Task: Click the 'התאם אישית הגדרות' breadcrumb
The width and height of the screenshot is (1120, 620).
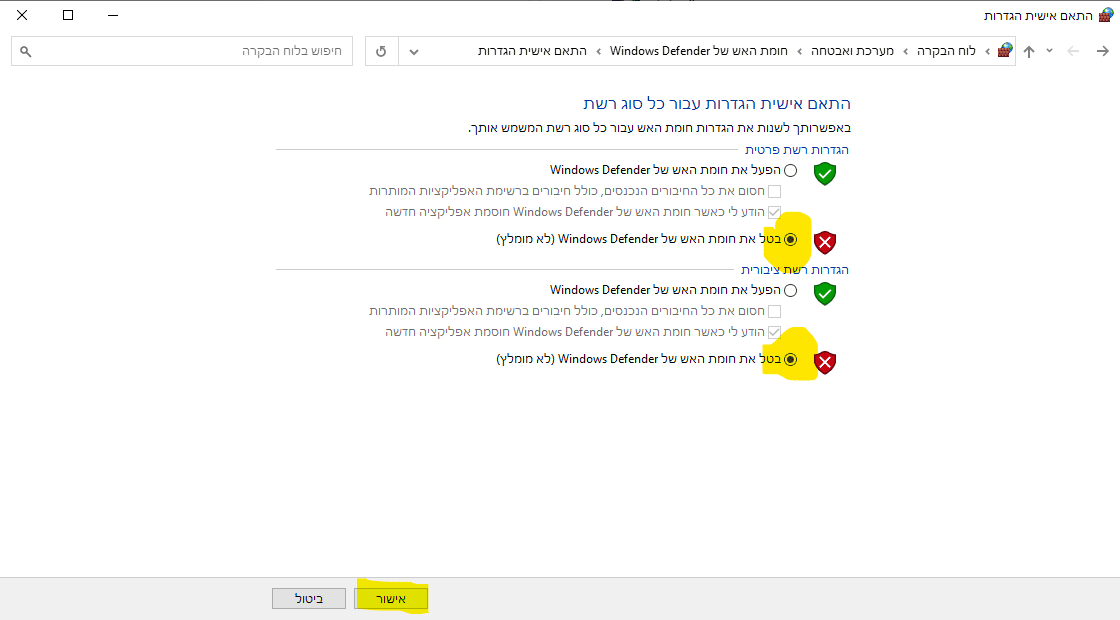Action: 532,51
